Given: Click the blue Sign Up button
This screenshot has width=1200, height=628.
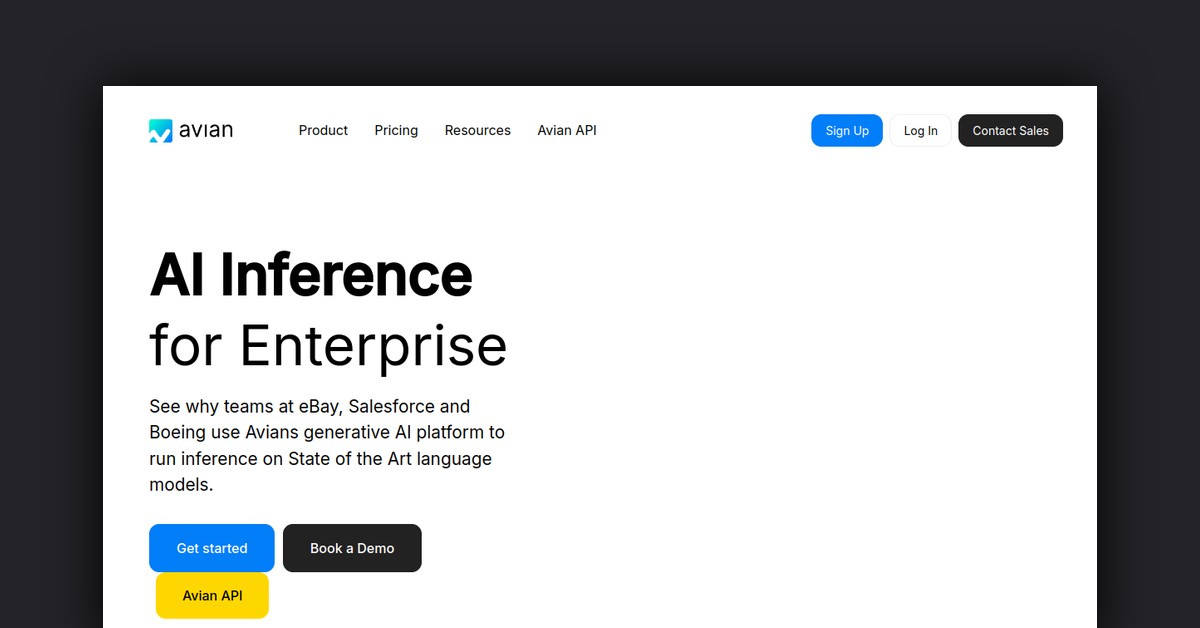Looking at the screenshot, I should coord(846,131).
